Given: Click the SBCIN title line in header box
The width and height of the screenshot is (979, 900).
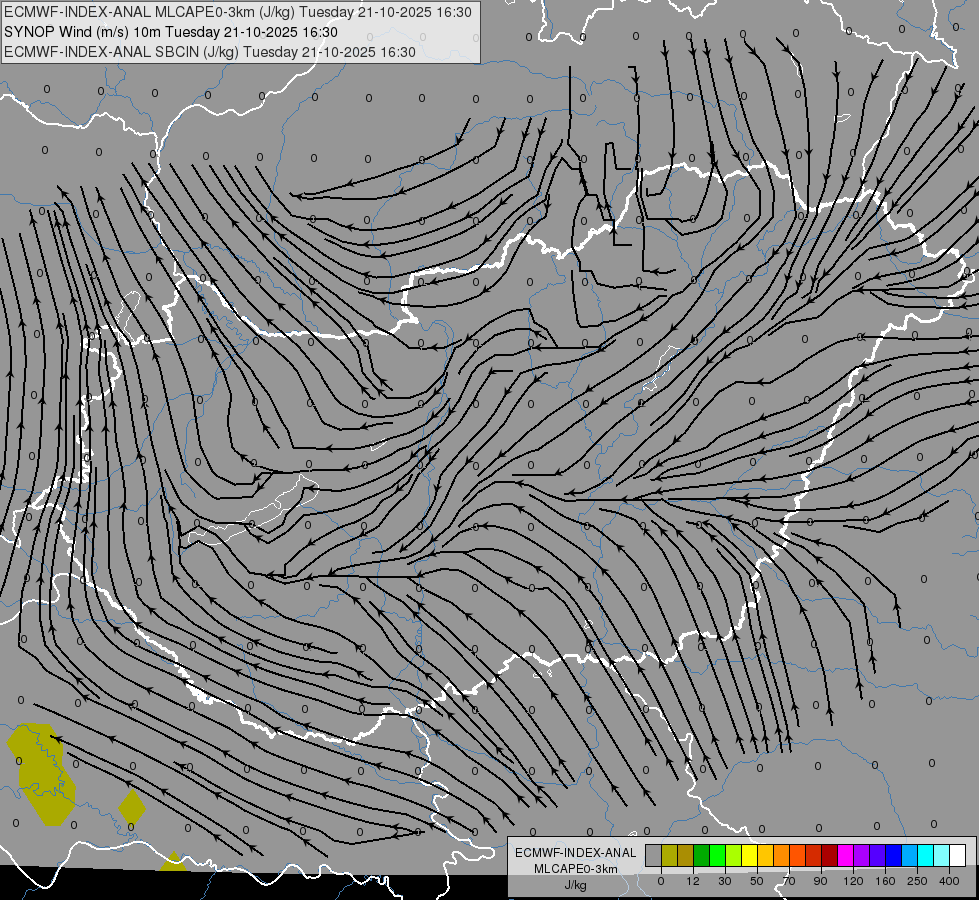Looking at the screenshot, I should point(210,52).
